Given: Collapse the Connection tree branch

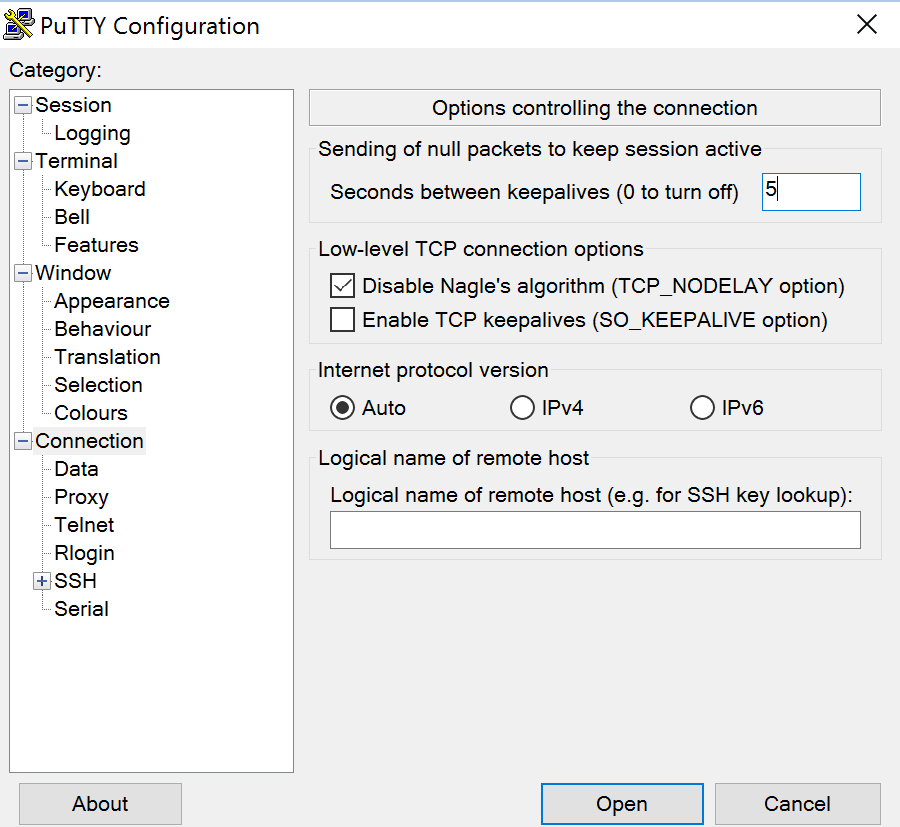Looking at the screenshot, I should [24, 440].
